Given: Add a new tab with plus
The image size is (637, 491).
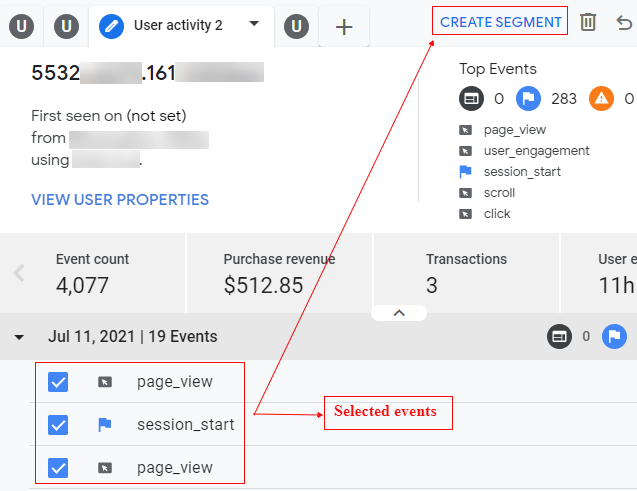Looking at the screenshot, I should (x=344, y=27).
